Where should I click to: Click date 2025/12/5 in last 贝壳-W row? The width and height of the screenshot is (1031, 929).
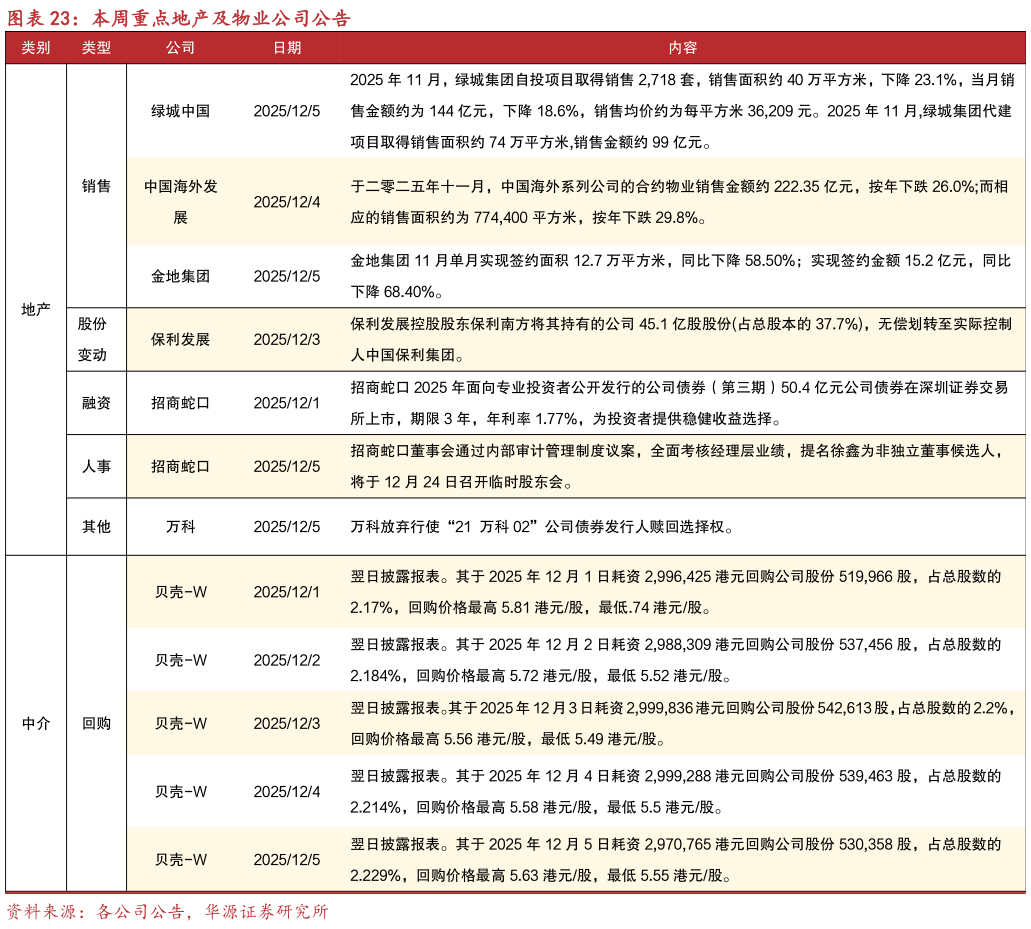287,859
